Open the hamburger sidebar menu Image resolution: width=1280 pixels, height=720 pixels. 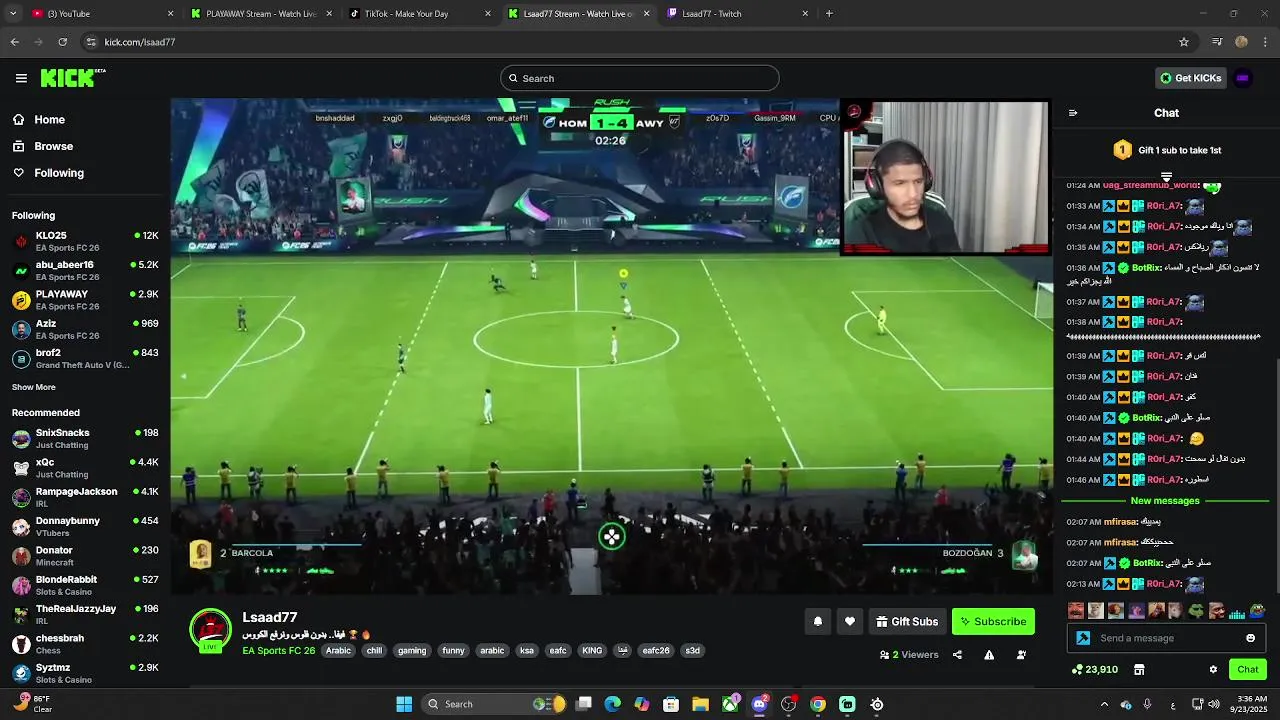[21, 78]
